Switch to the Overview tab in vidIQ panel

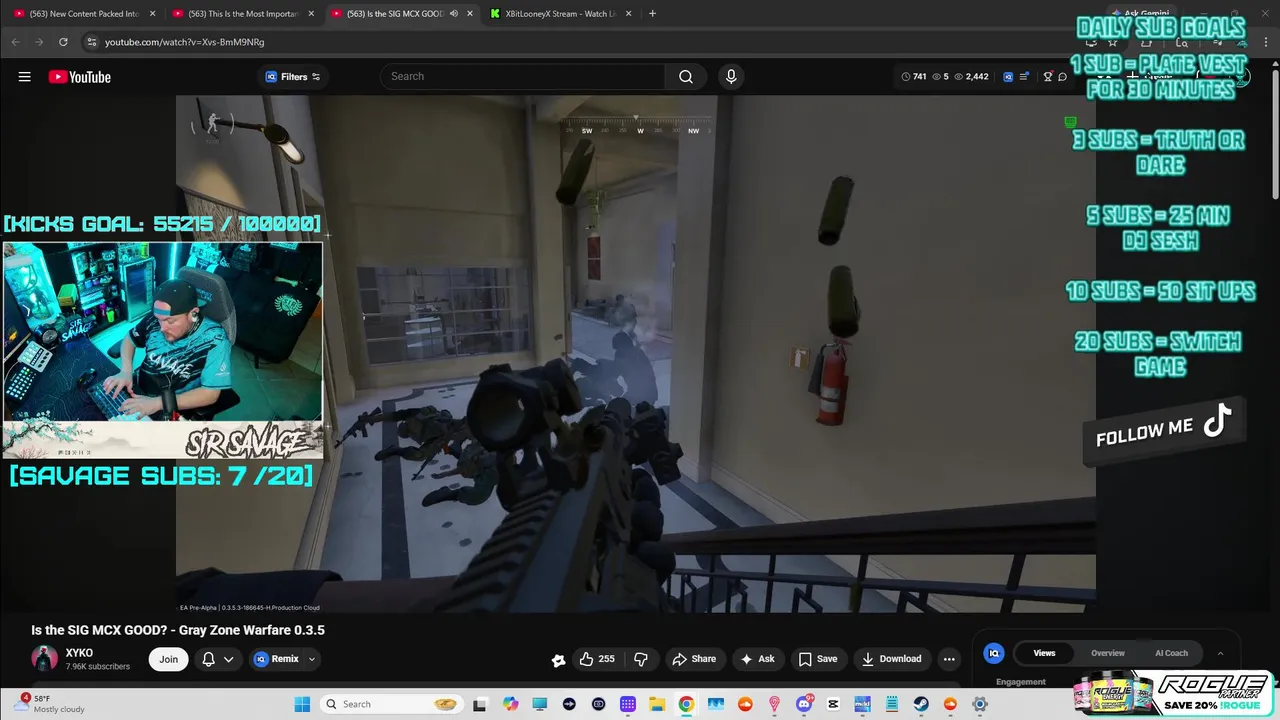pyautogui.click(x=1107, y=653)
